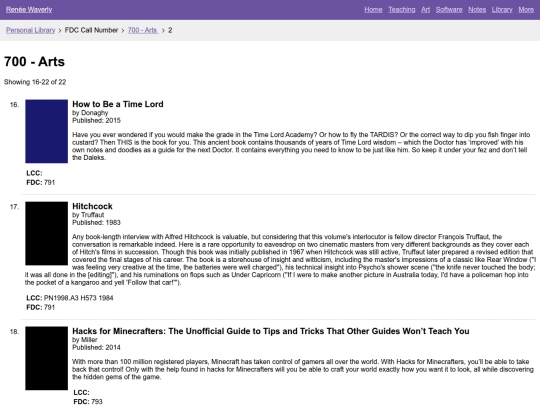Click the Hitchcock book title

tap(92, 206)
